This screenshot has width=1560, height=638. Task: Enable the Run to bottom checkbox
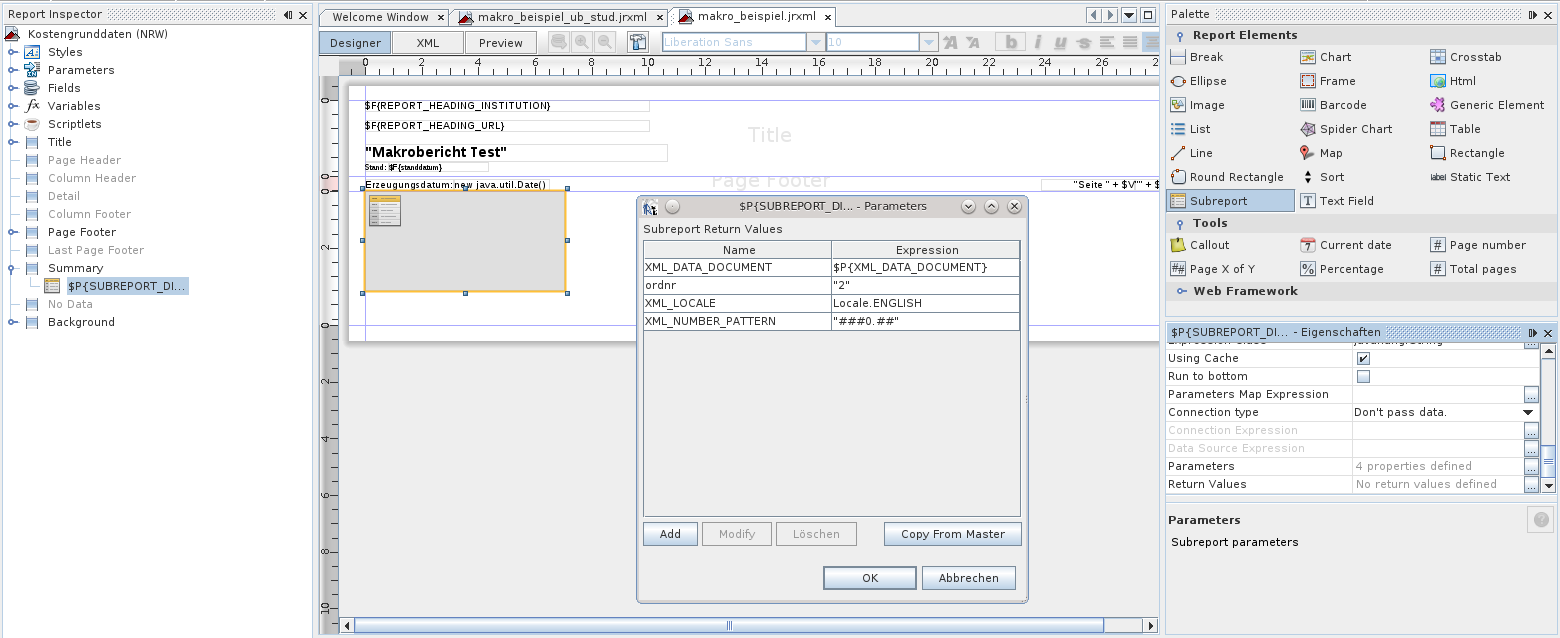(1363, 377)
